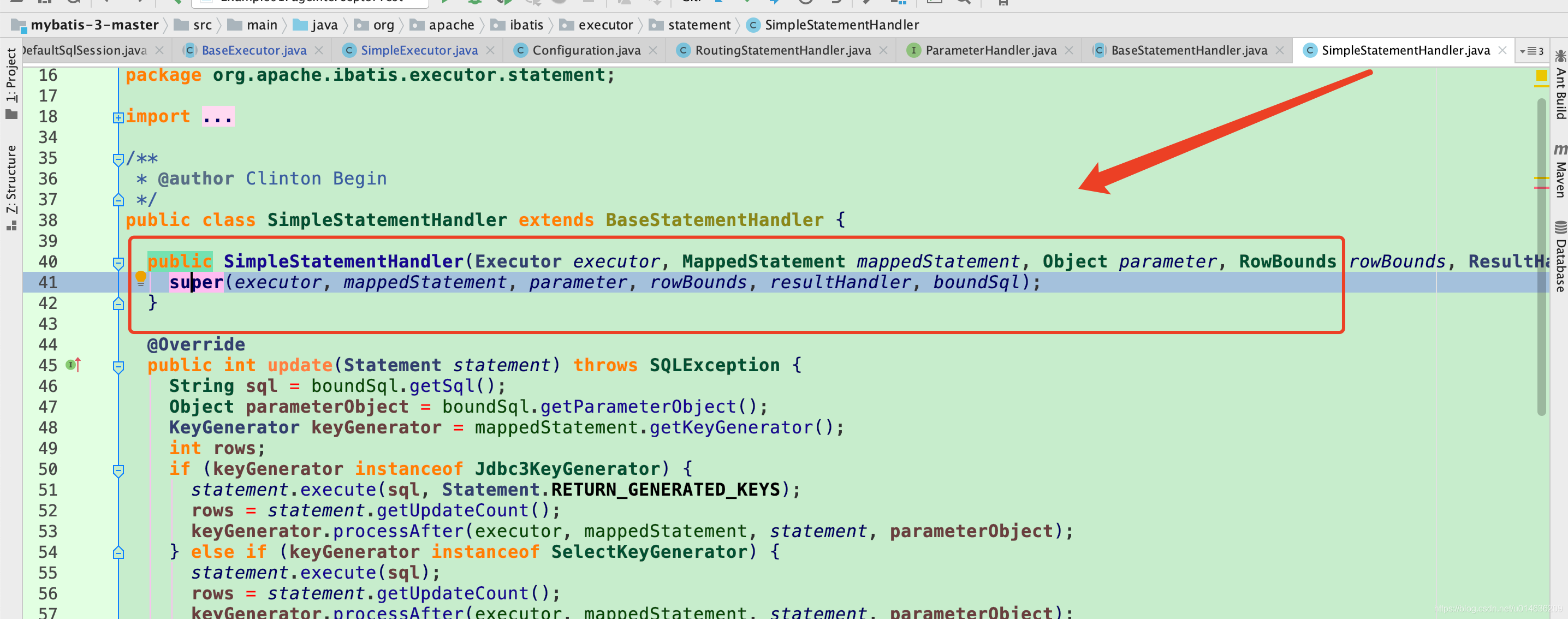This screenshot has height=619, width=1568.
Task: Collapse the comment using line 37 fold marker
Action: [x=118, y=200]
